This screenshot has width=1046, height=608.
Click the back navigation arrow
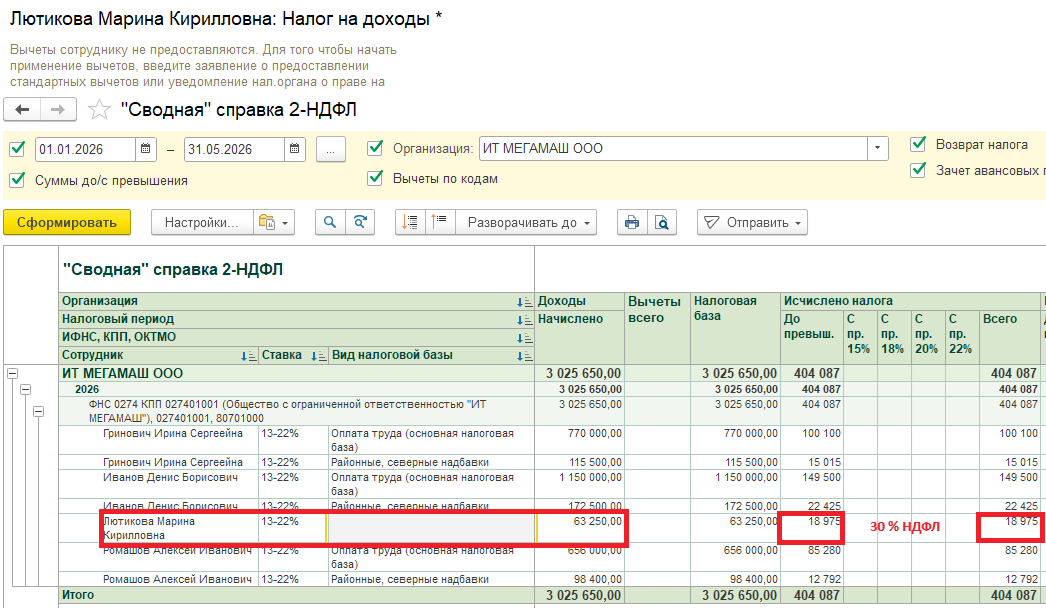22,110
